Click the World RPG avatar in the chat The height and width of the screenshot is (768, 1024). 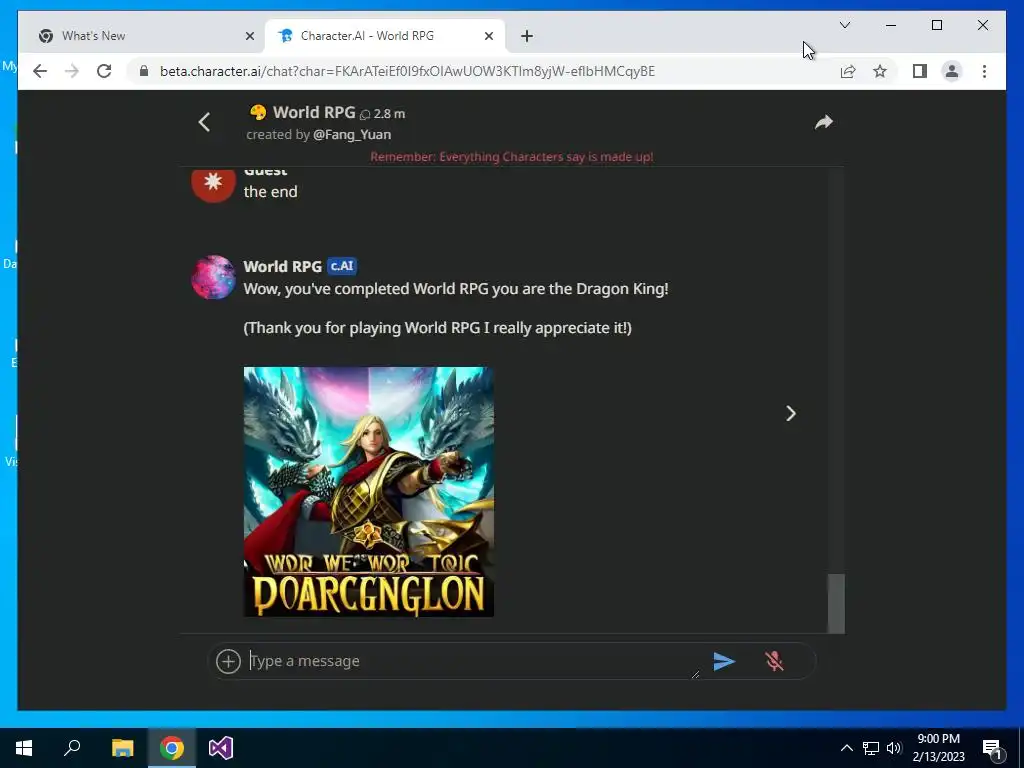coord(213,277)
